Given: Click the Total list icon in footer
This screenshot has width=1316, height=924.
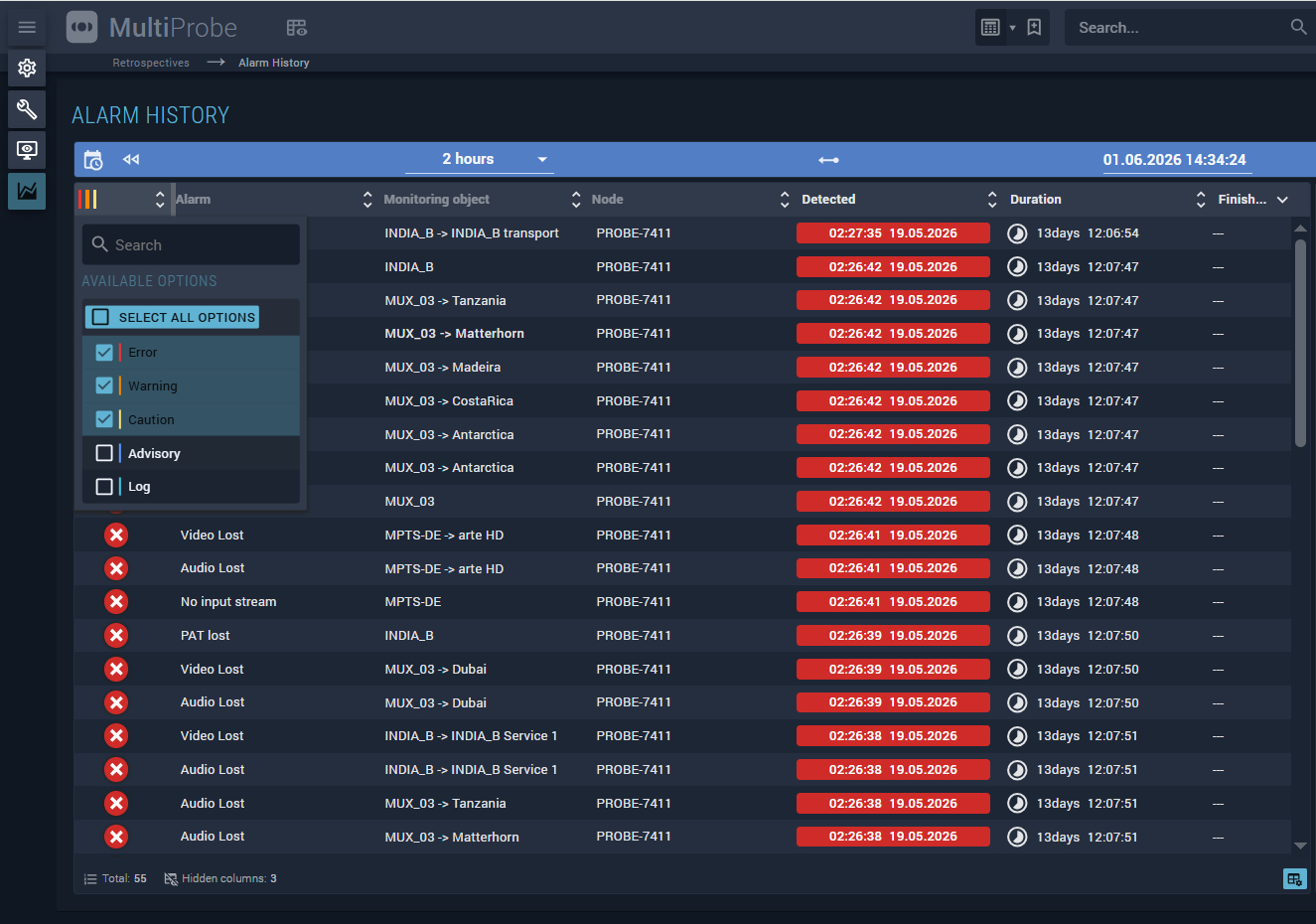Looking at the screenshot, I should click(90, 879).
